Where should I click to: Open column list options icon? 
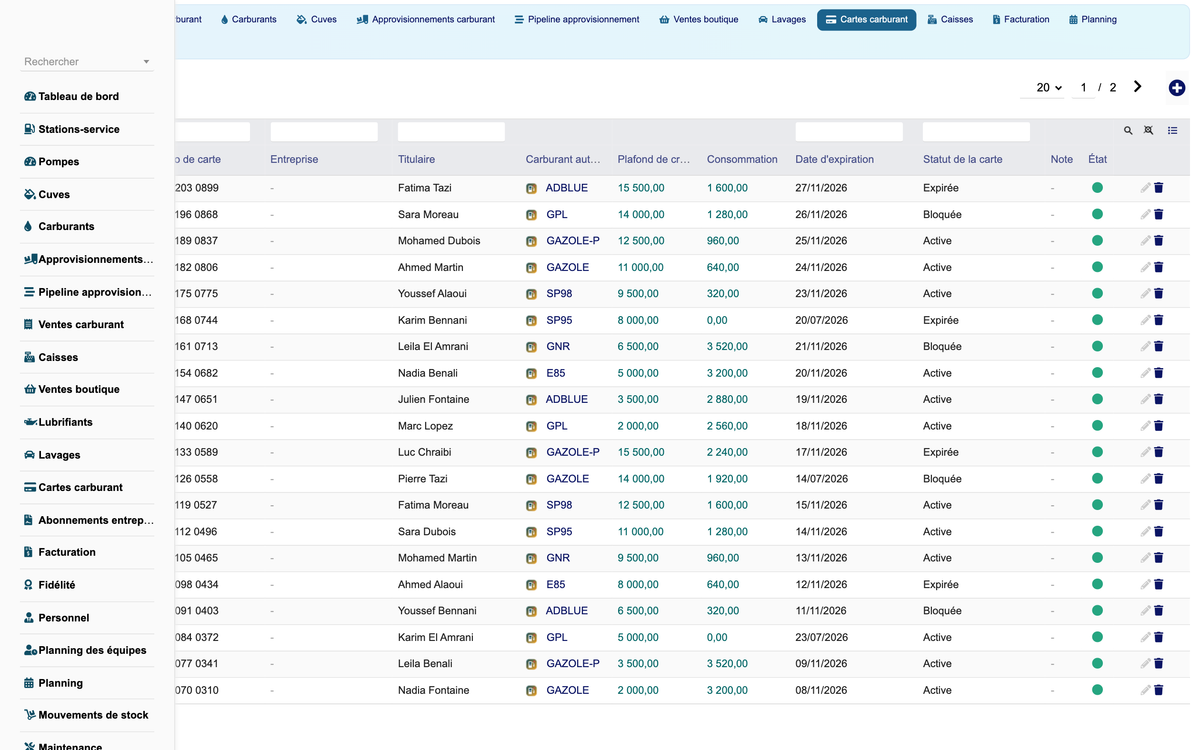click(1173, 131)
